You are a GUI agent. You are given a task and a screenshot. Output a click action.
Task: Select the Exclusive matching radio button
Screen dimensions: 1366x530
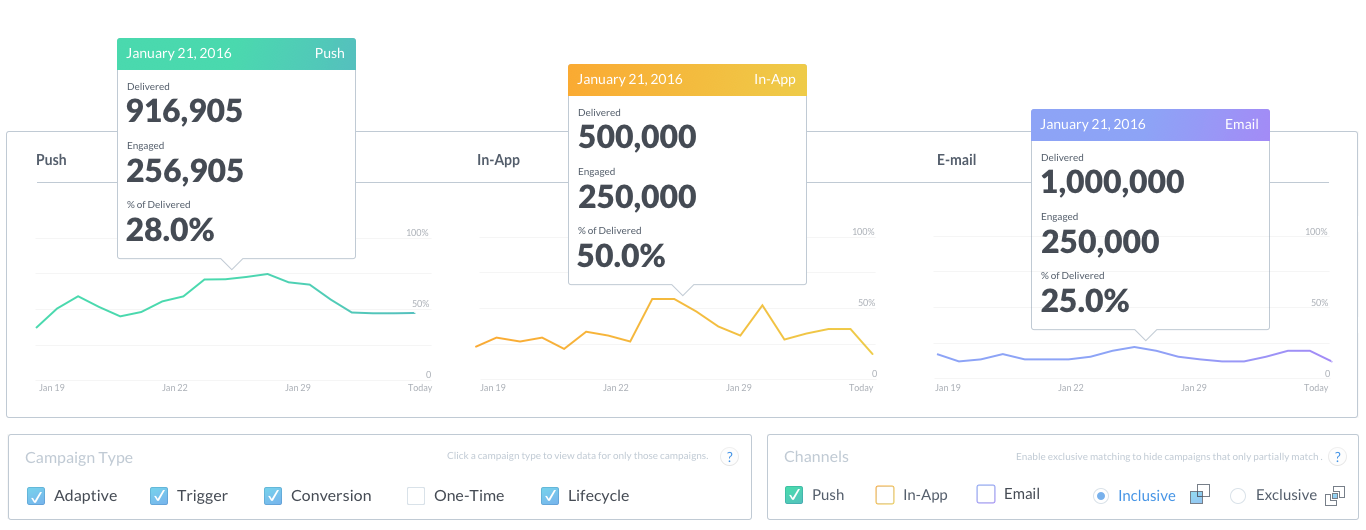pos(1238,495)
